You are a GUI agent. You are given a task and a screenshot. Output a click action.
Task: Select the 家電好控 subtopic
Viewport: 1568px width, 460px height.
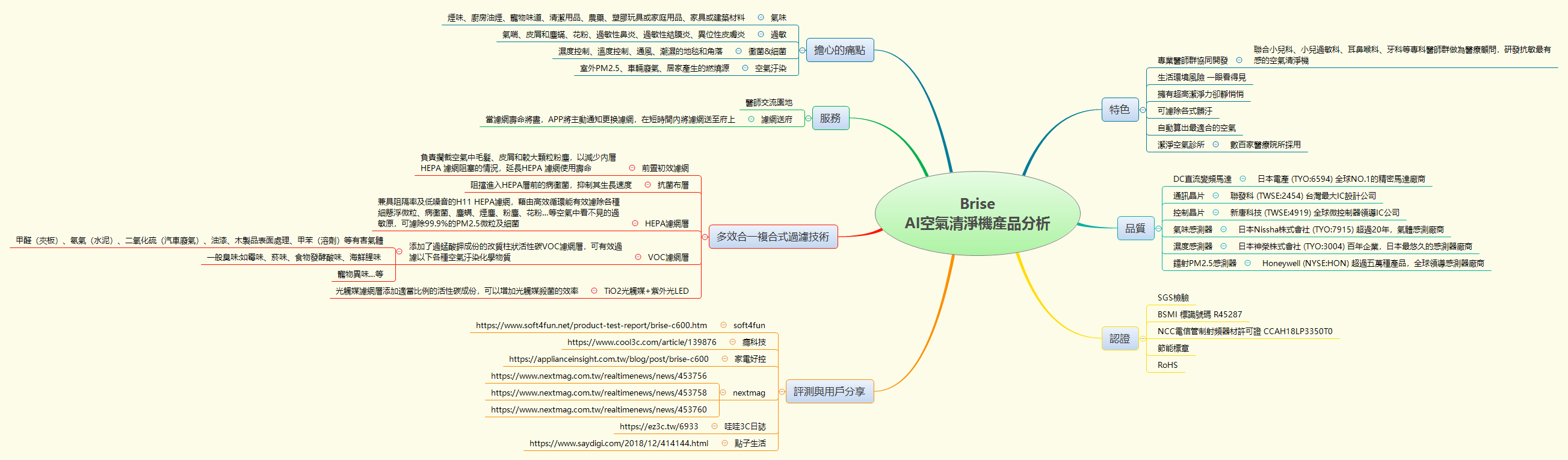(x=750, y=359)
